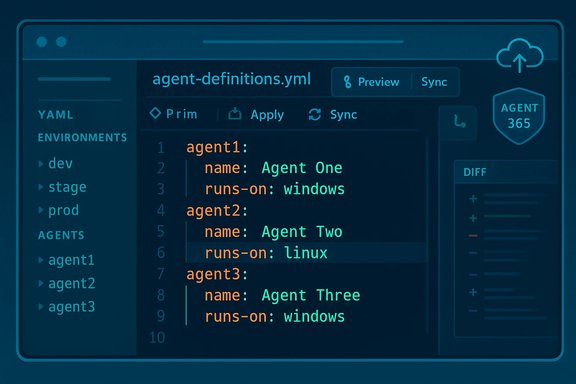Click windows value on line 3
Viewport: 576px width, 384px height.
click(314, 189)
